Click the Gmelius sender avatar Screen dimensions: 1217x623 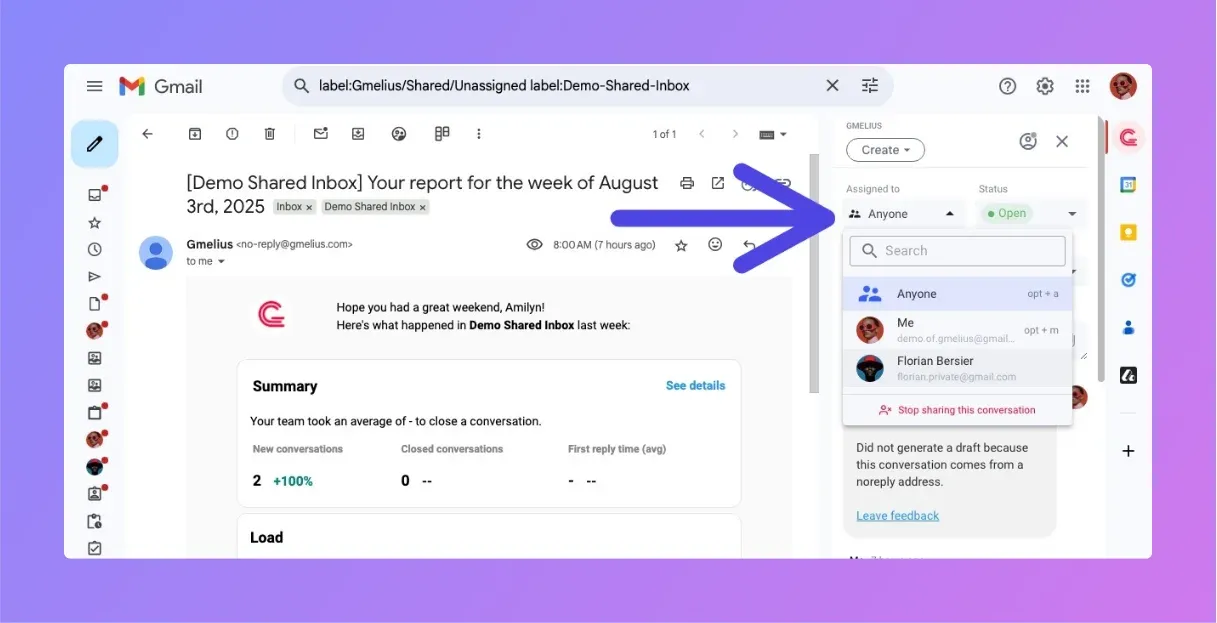pos(156,253)
